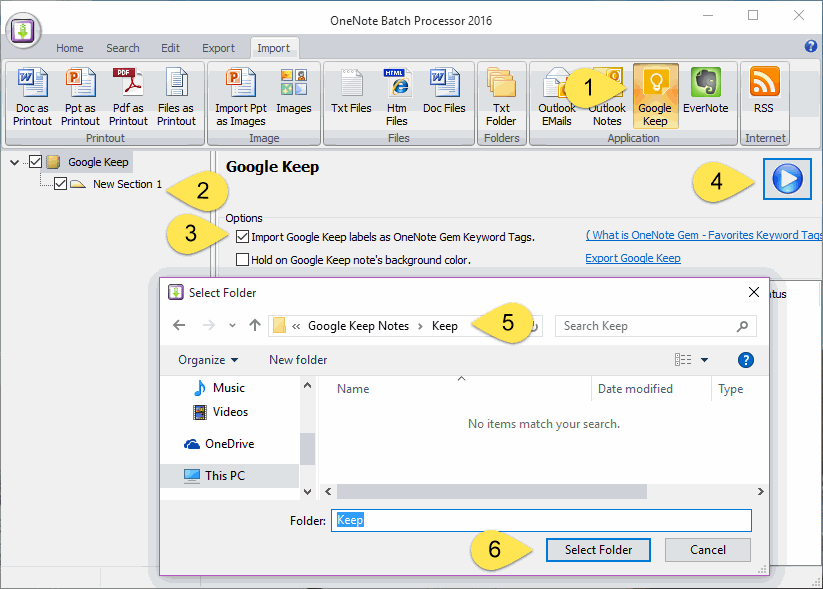
Task: Select OneDrive in navigation pane
Action: [x=229, y=444]
